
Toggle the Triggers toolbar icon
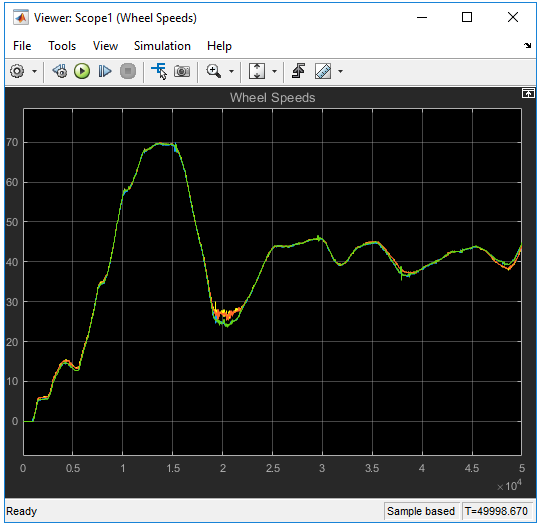pos(298,71)
